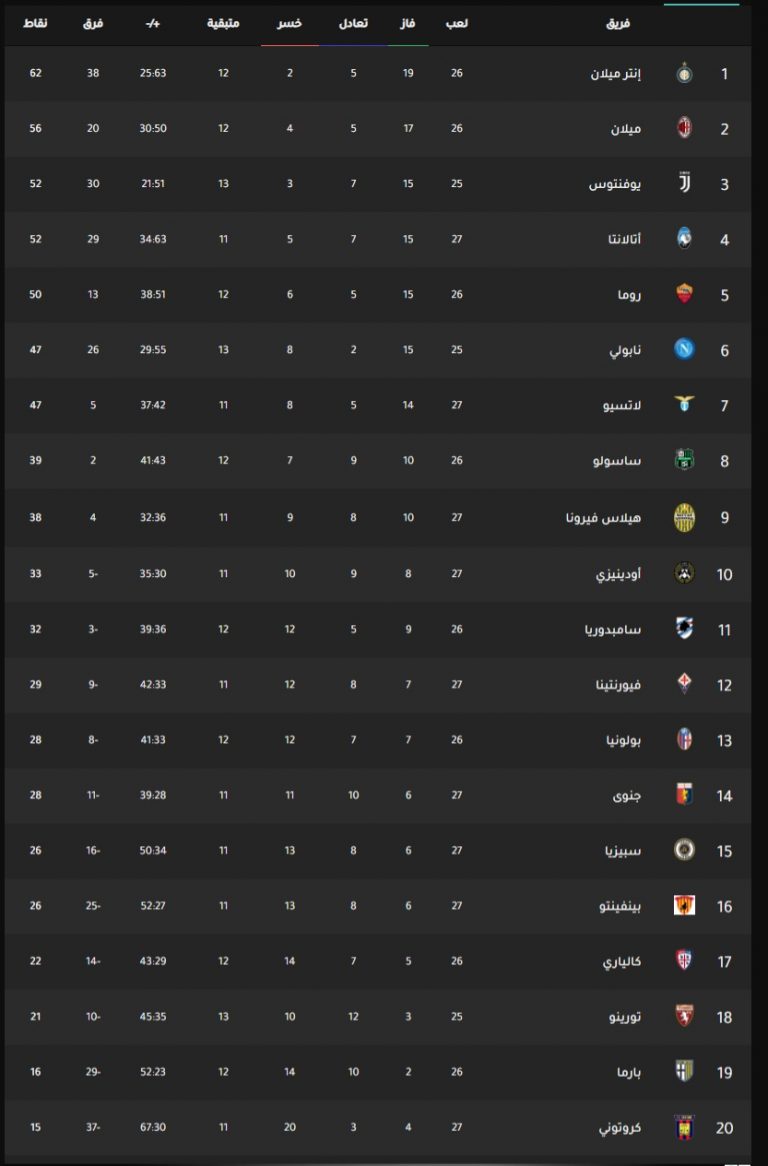Click the Sassuolo club crest
This screenshot has width=768, height=1166.
click(684, 460)
